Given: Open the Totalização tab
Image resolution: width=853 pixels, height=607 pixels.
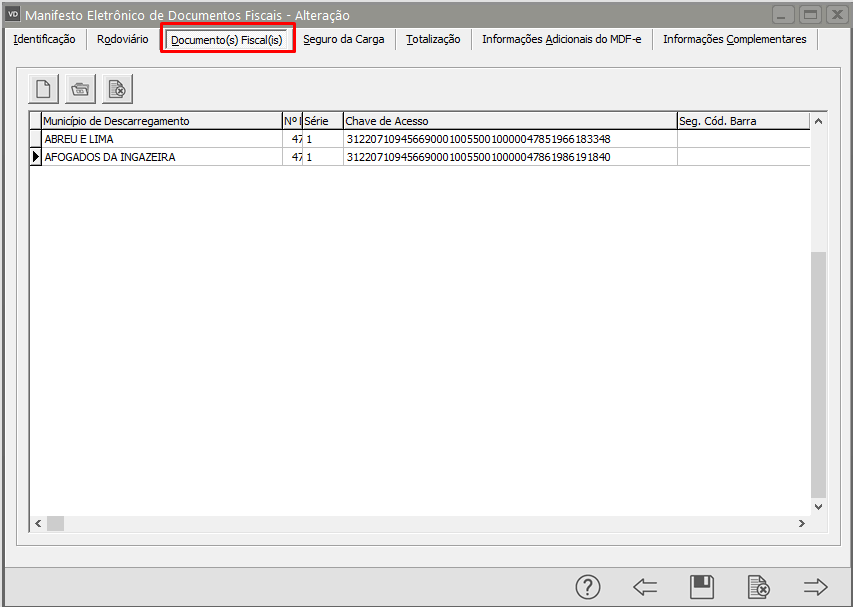Looking at the screenshot, I should pos(433,39).
